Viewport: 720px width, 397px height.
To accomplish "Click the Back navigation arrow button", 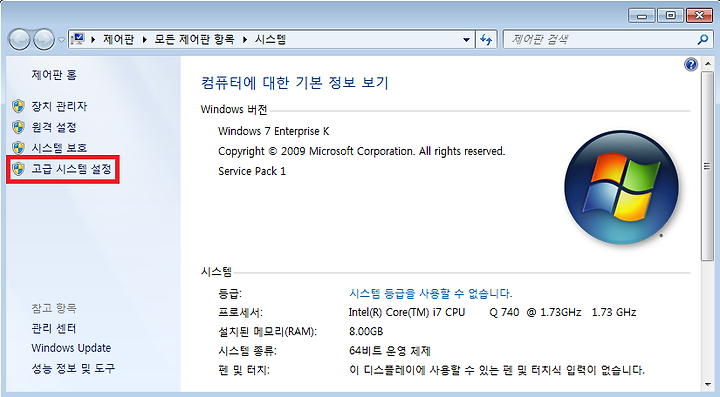I will pyautogui.click(x=19, y=40).
